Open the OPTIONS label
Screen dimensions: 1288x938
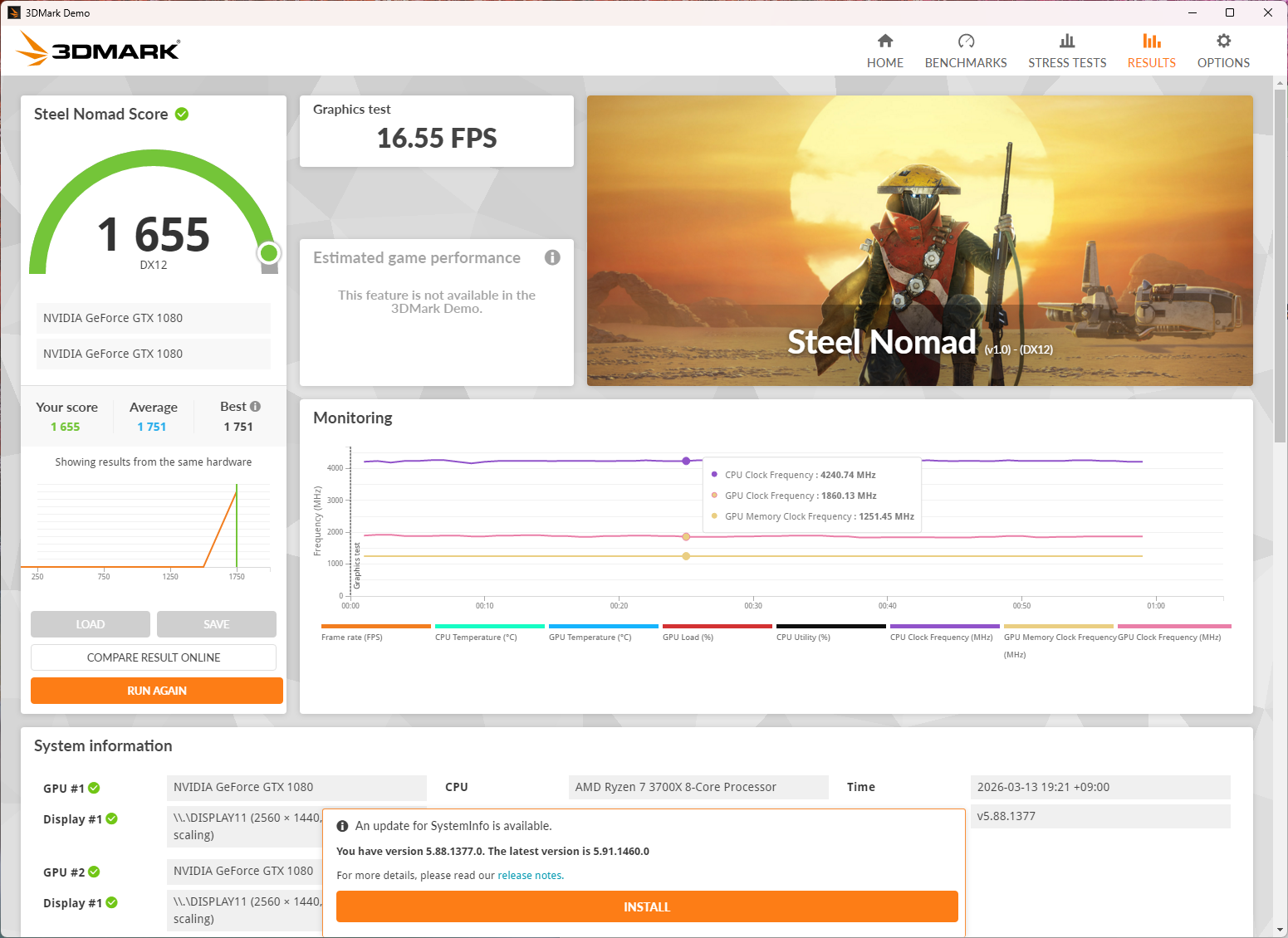pyautogui.click(x=1224, y=63)
